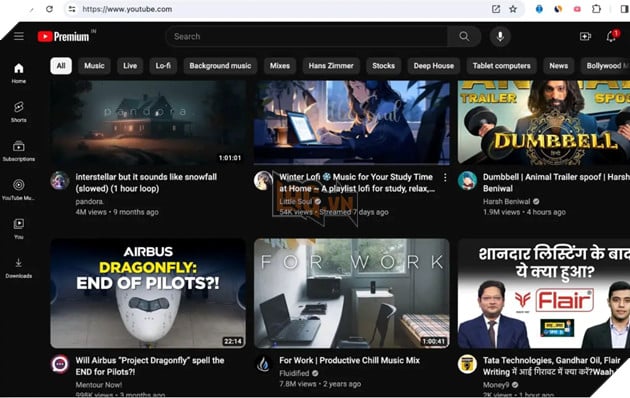Open For Work chill mix thumbnail
Image resolution: width=630 pixels, height=398 pixels.
point(352,293)
